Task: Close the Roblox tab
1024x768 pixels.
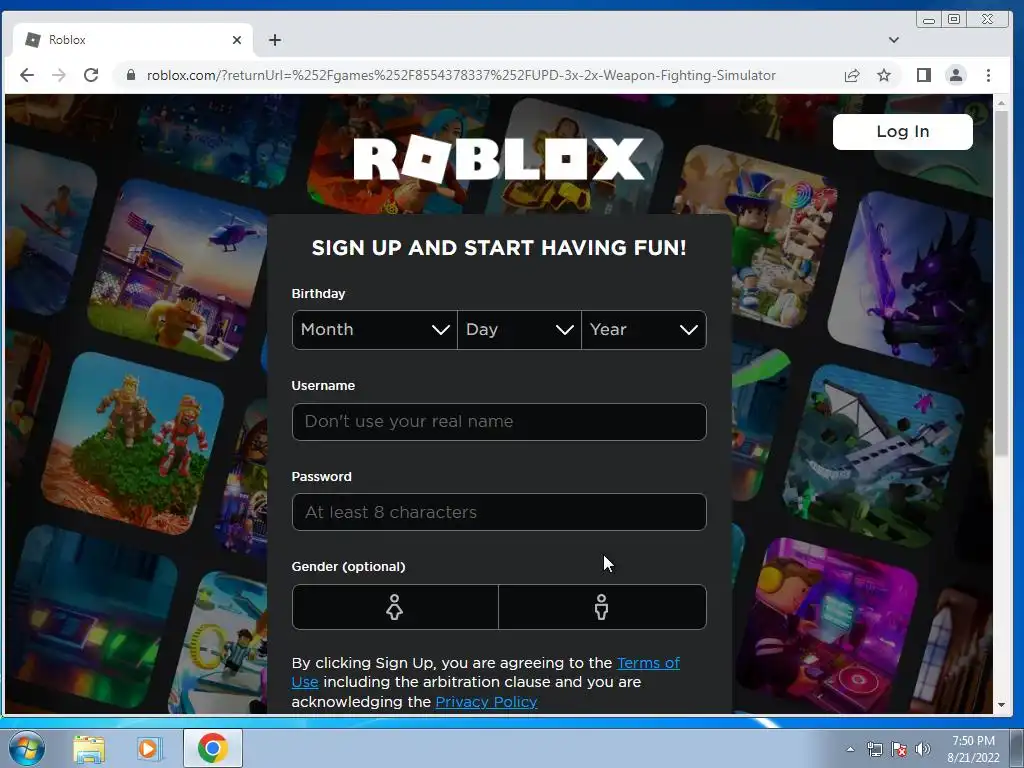Action: (x=236, y=40)
